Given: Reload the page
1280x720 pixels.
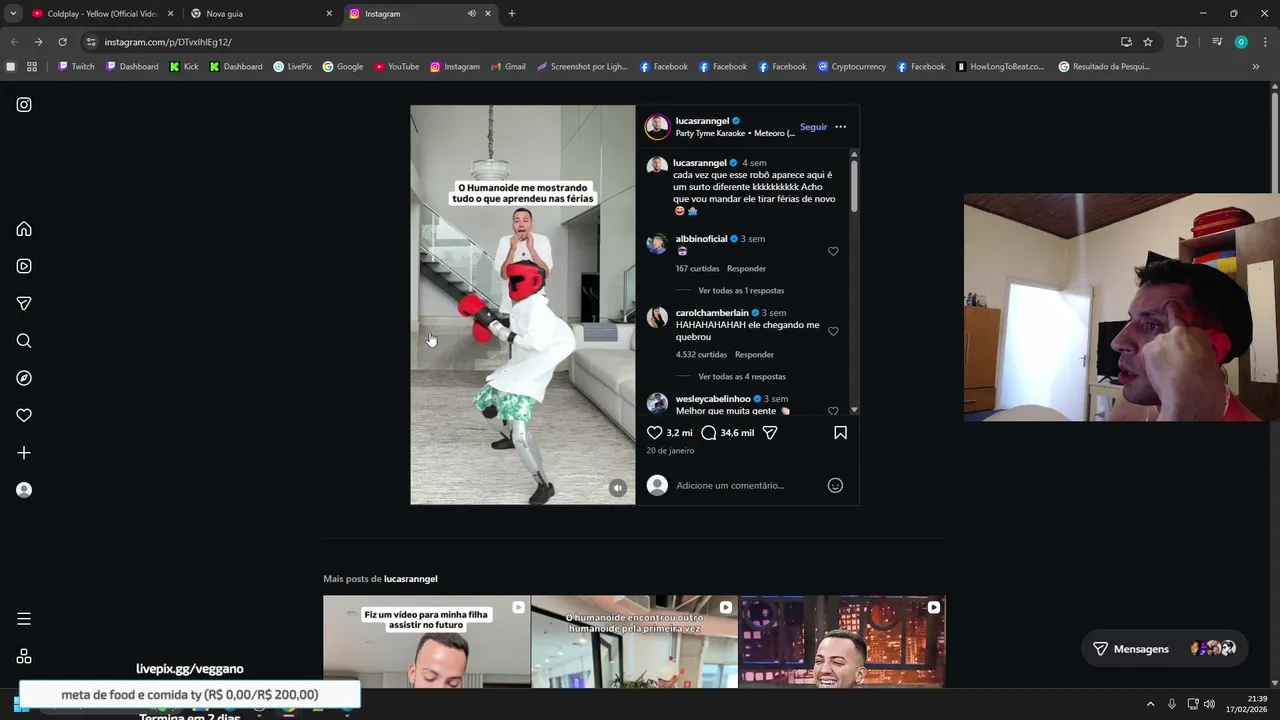Looking at the screenshot, I should click(x=62, y=42).
